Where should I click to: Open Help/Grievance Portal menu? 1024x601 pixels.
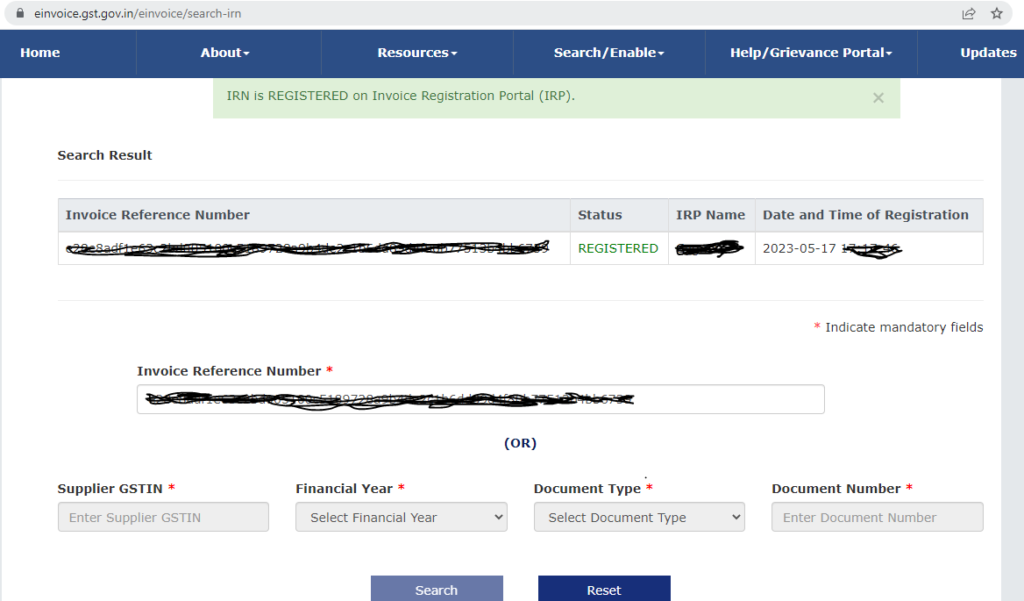(x=810, y=53)
